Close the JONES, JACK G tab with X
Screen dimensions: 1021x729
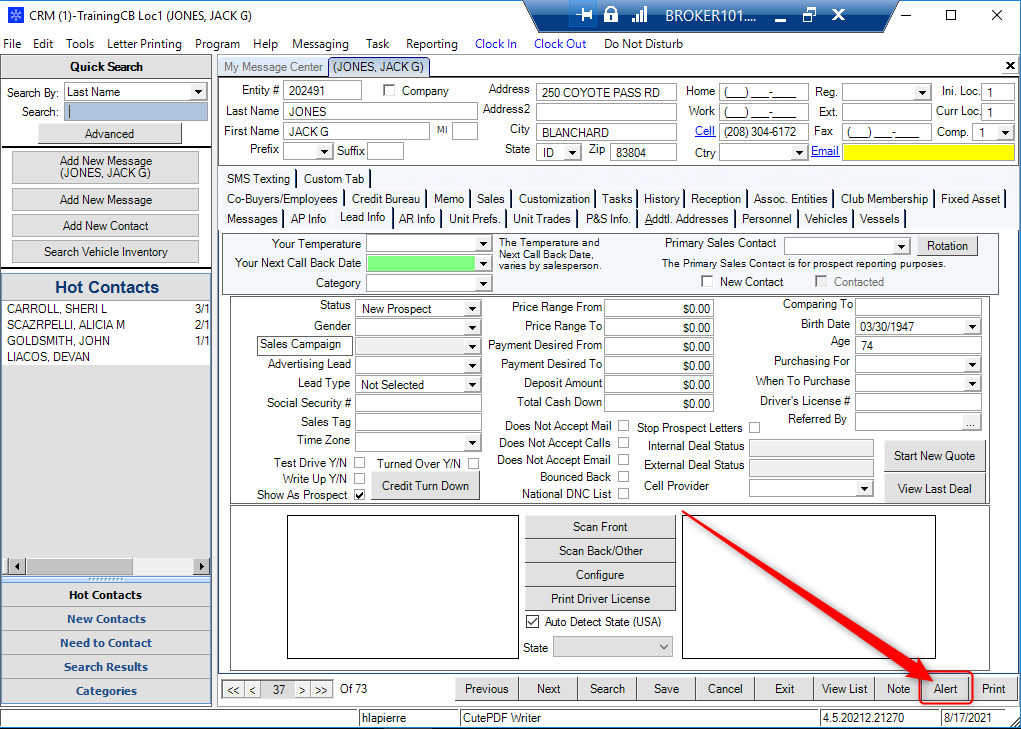pyautogui.click(x=1010, y=66)
